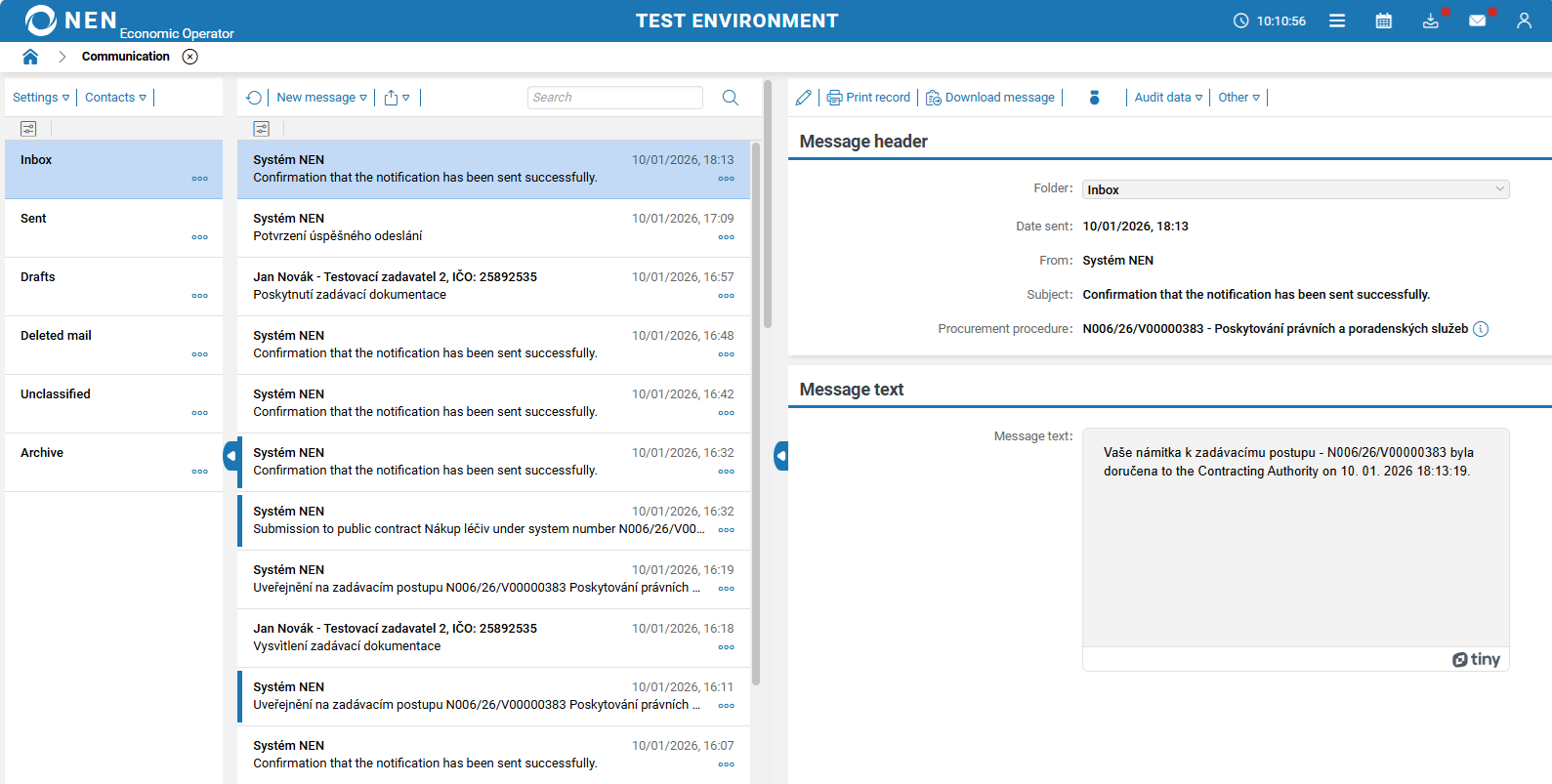This screenshot has height=784, width=1552.
Task: Toggle the folder list filter icon
Action: click(x=28, y=129)
